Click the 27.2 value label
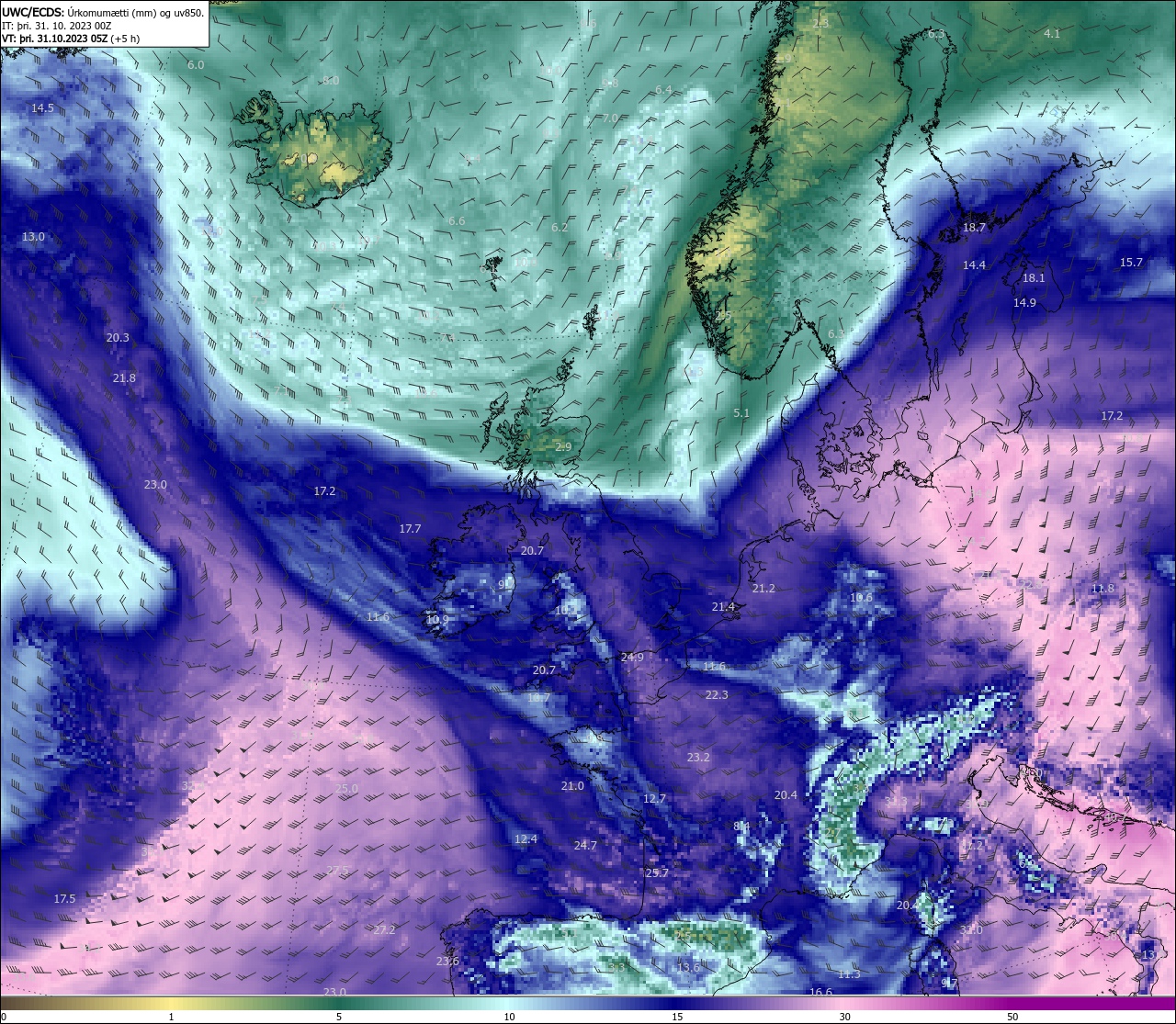 [384, 930]
